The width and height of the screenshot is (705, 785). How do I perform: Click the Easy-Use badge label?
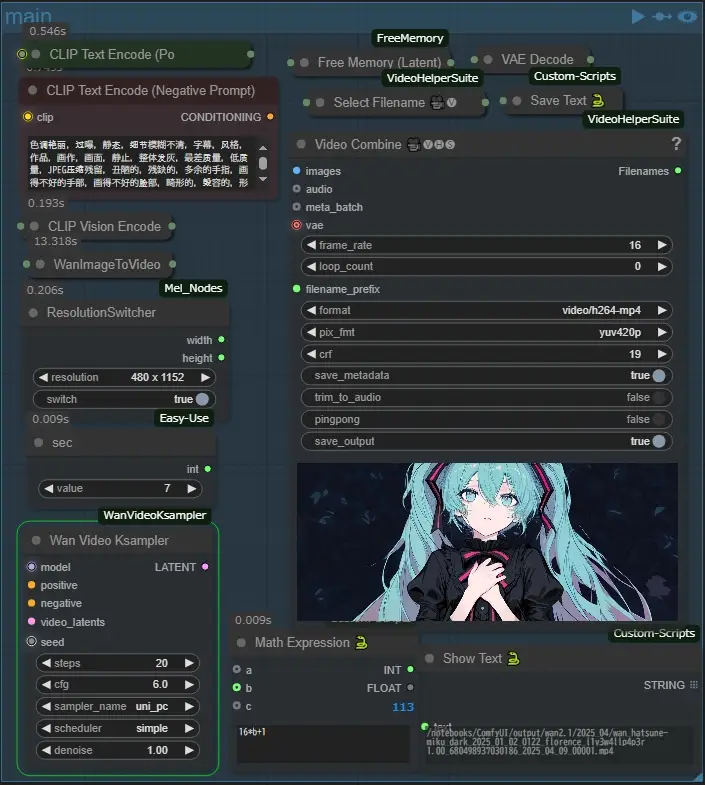pos(184,419)
